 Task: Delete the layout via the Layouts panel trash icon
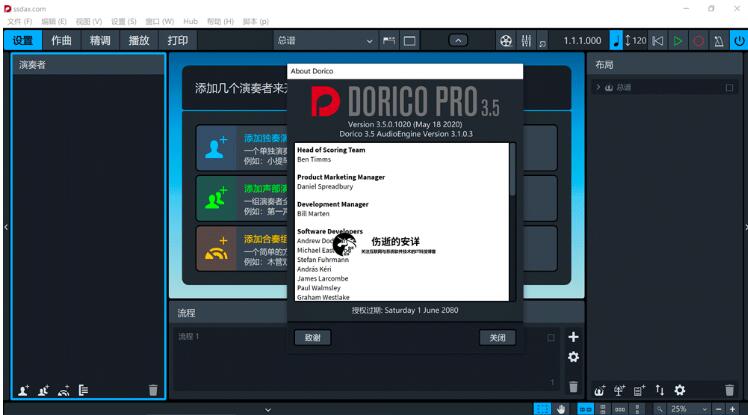click(729, 391)
